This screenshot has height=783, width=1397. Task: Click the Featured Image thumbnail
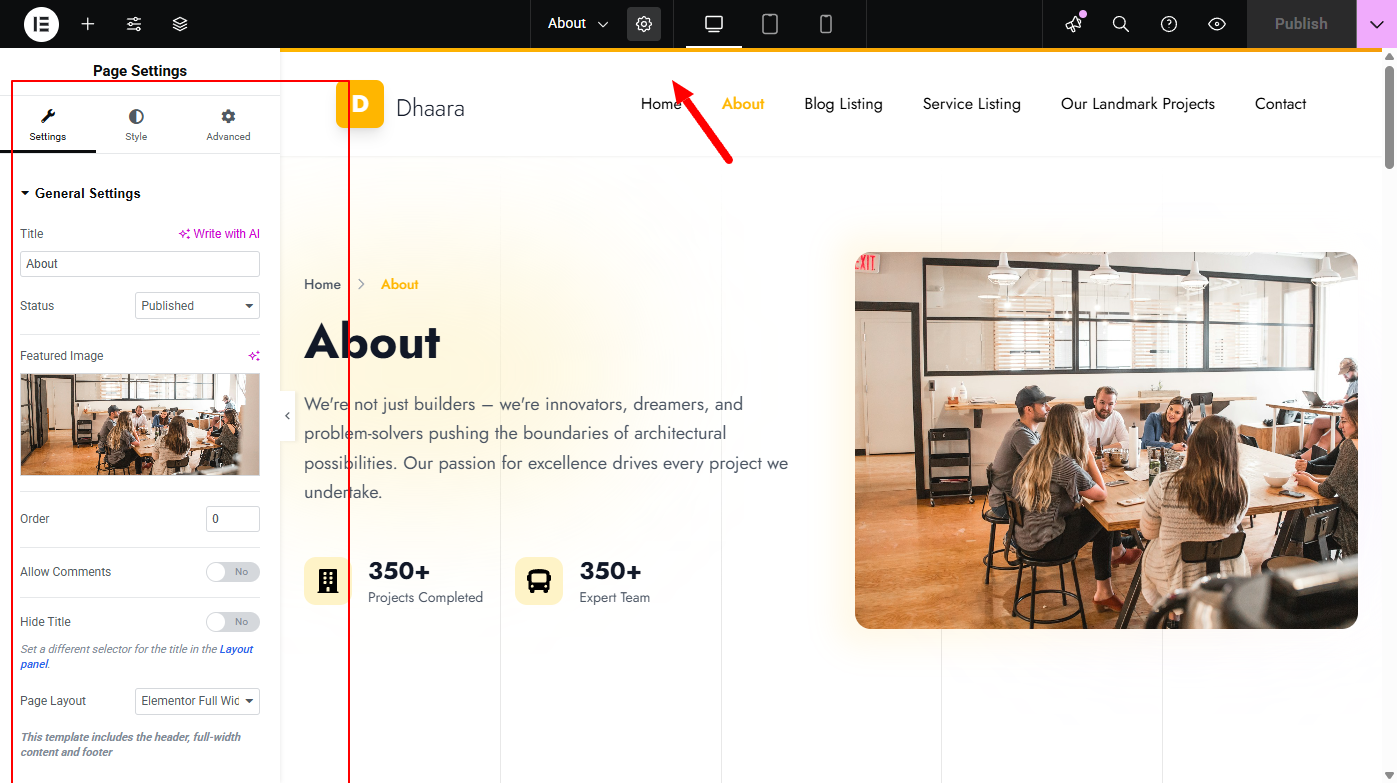point(140,424)
